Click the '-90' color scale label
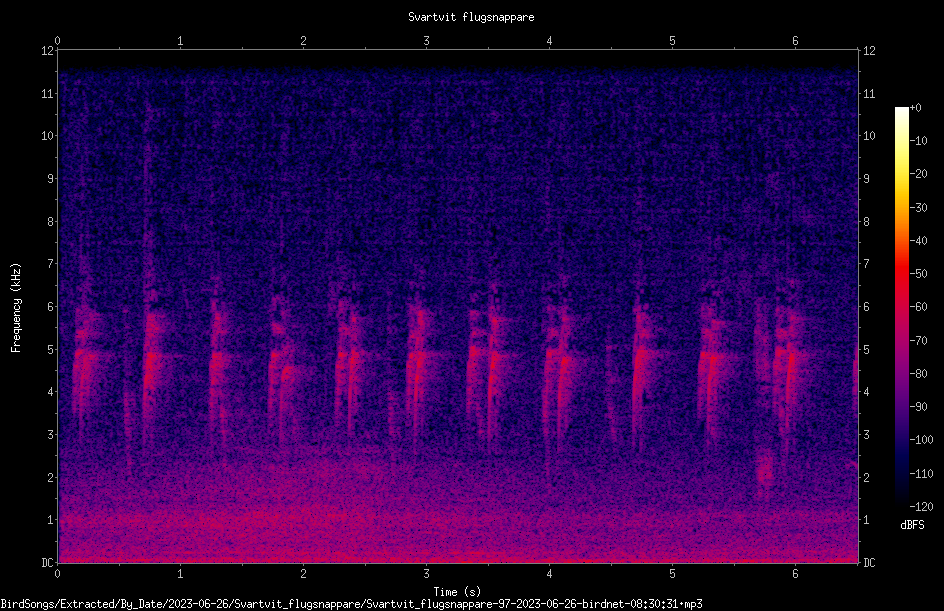The width and height of the screenshot is (944, 611). click(919, 407)
